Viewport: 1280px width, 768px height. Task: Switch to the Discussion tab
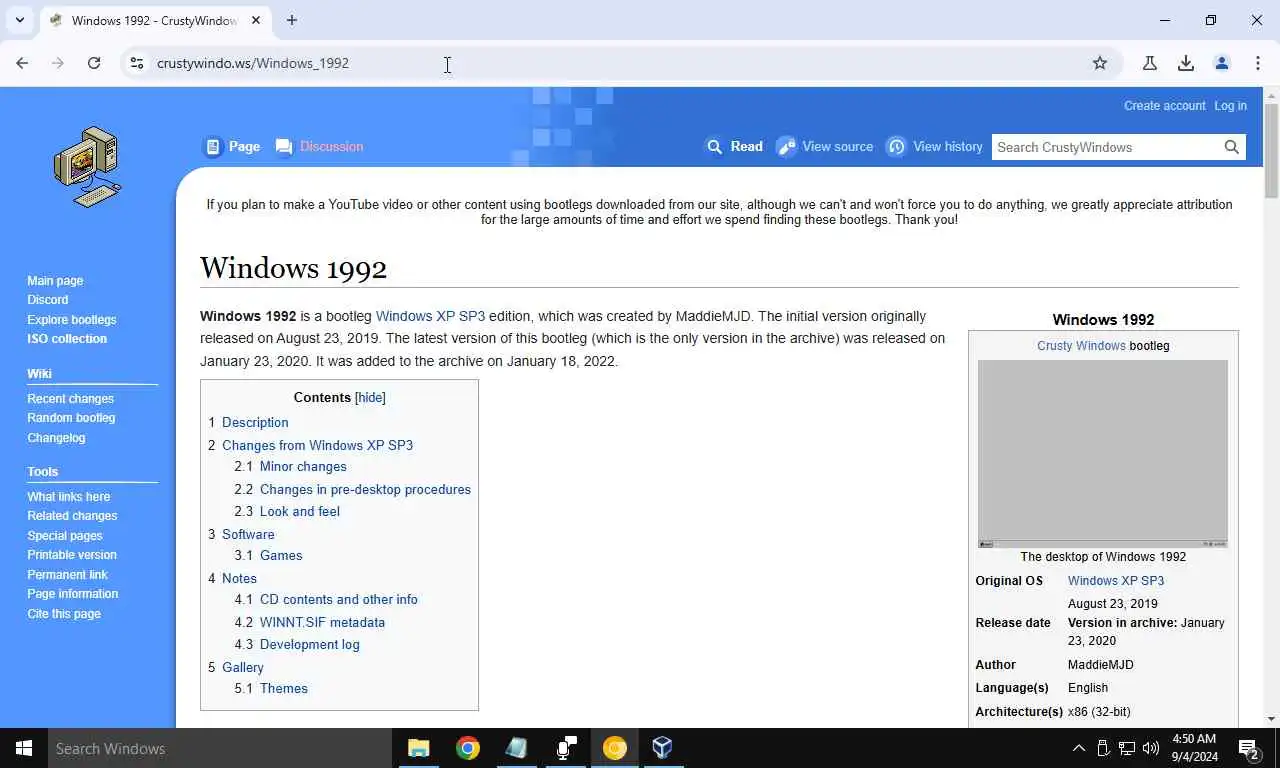pyautogui.click(x=319, y=146)
